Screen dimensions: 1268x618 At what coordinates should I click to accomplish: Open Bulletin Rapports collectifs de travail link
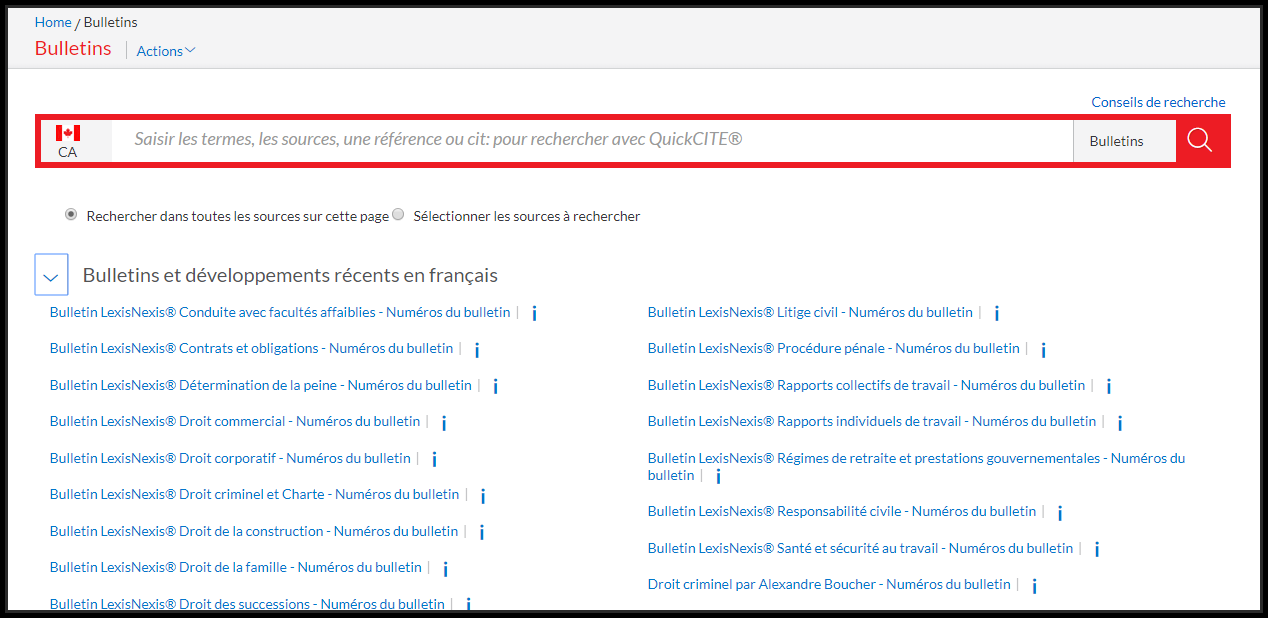pyautogui.click(x=866, y=385)
